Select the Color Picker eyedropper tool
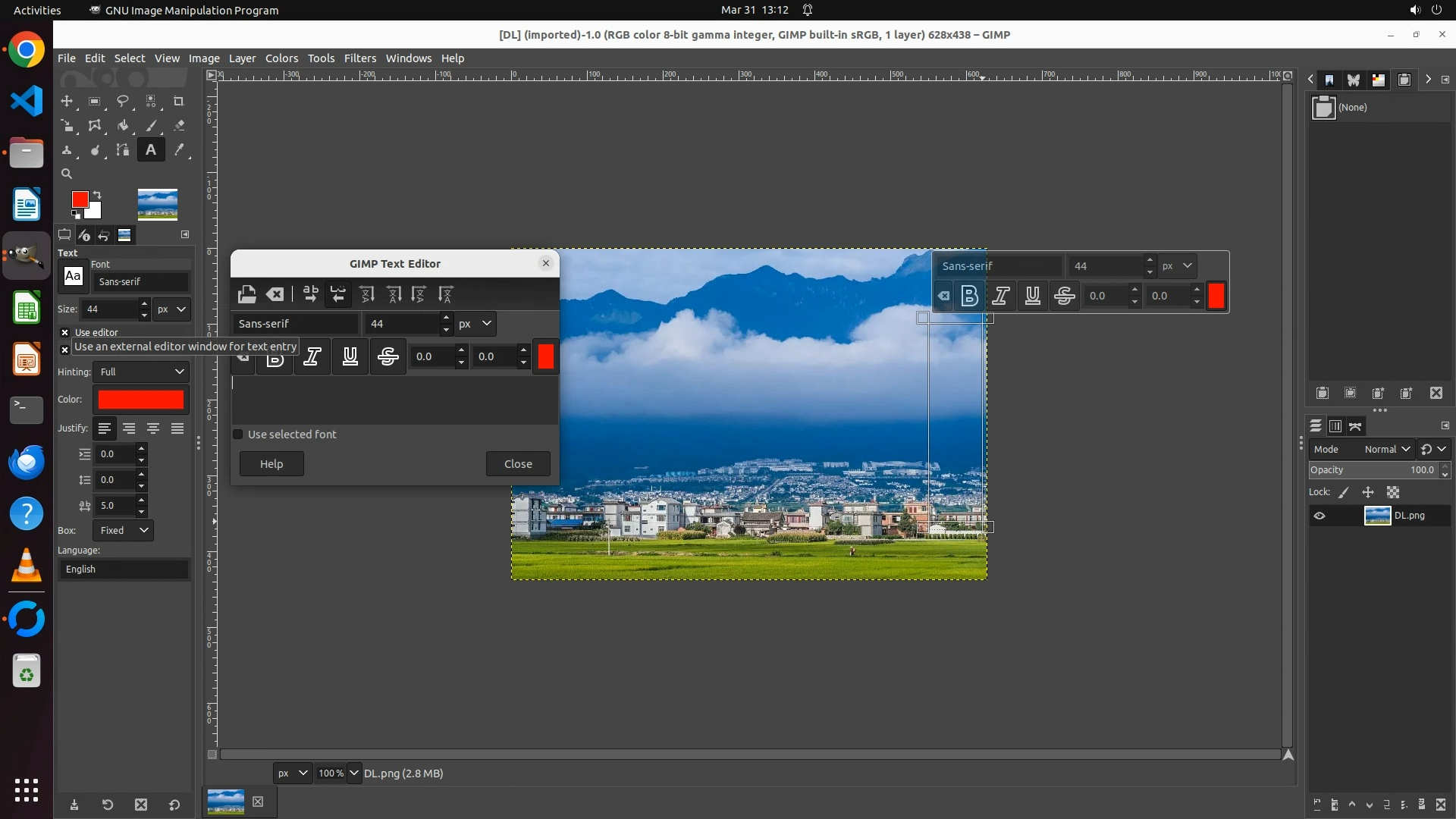 tap(179, 150)
